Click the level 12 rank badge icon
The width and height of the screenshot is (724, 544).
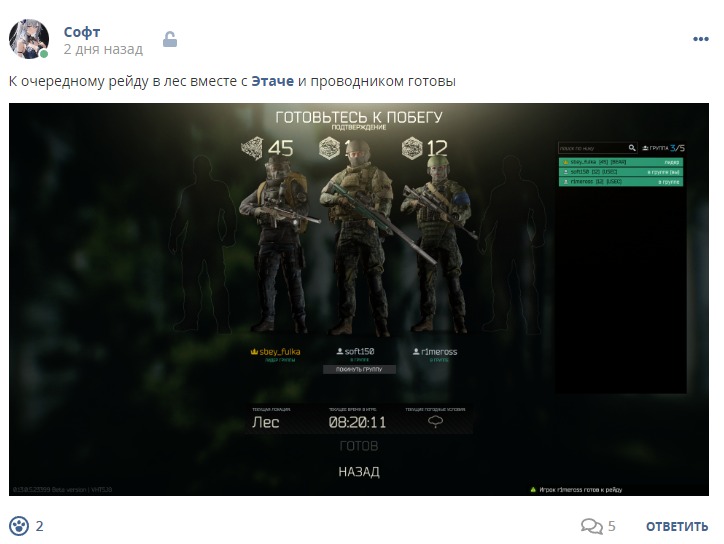click(412, 148)
